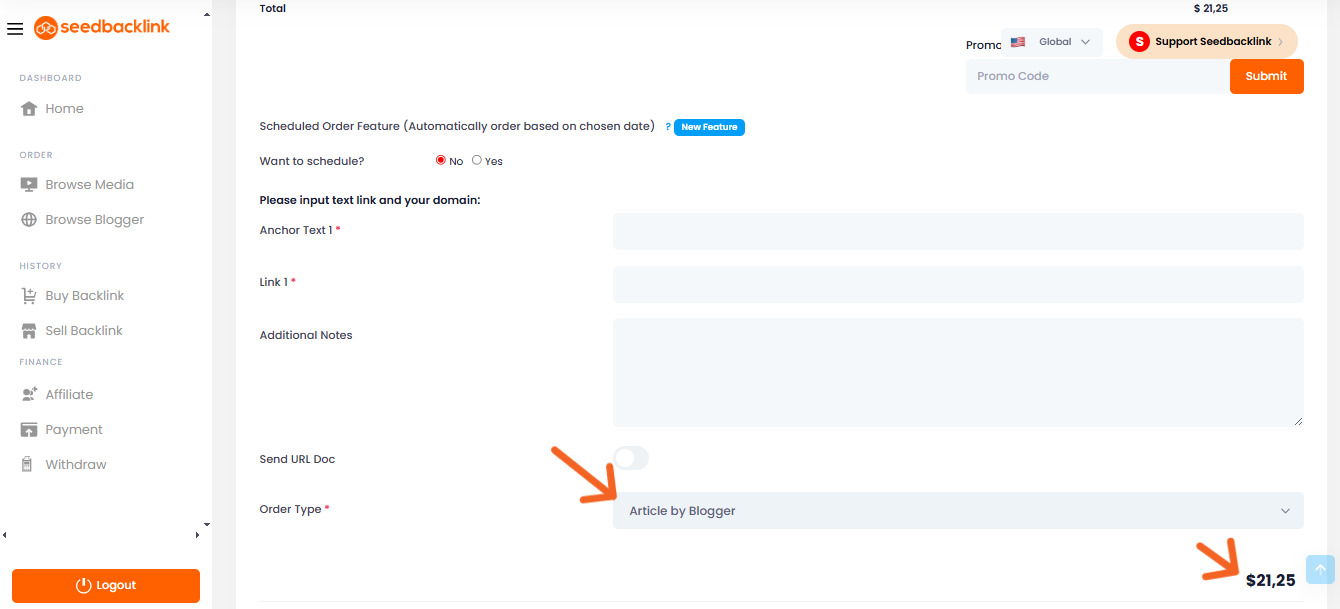The image size is (1340, 609).
Task: Click sidebar horizontal scroll right arrow
Action: [x=197, y=536]
